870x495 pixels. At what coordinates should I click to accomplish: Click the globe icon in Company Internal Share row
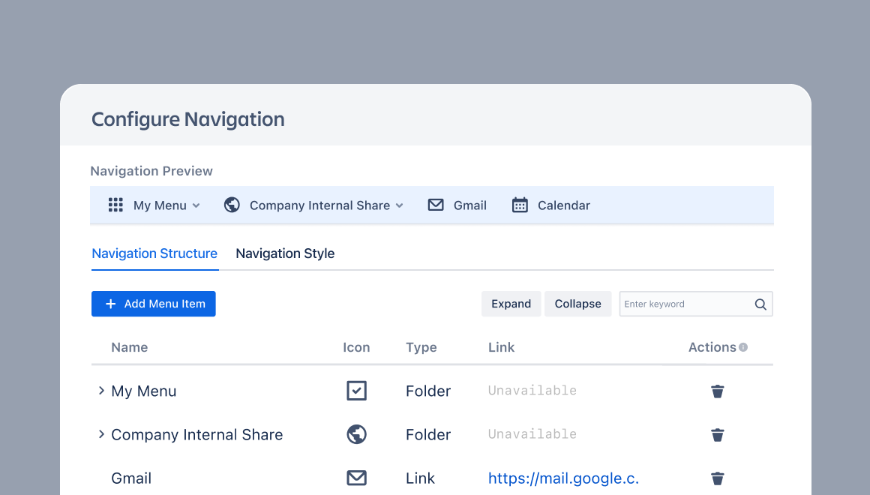tap(356, 434)
